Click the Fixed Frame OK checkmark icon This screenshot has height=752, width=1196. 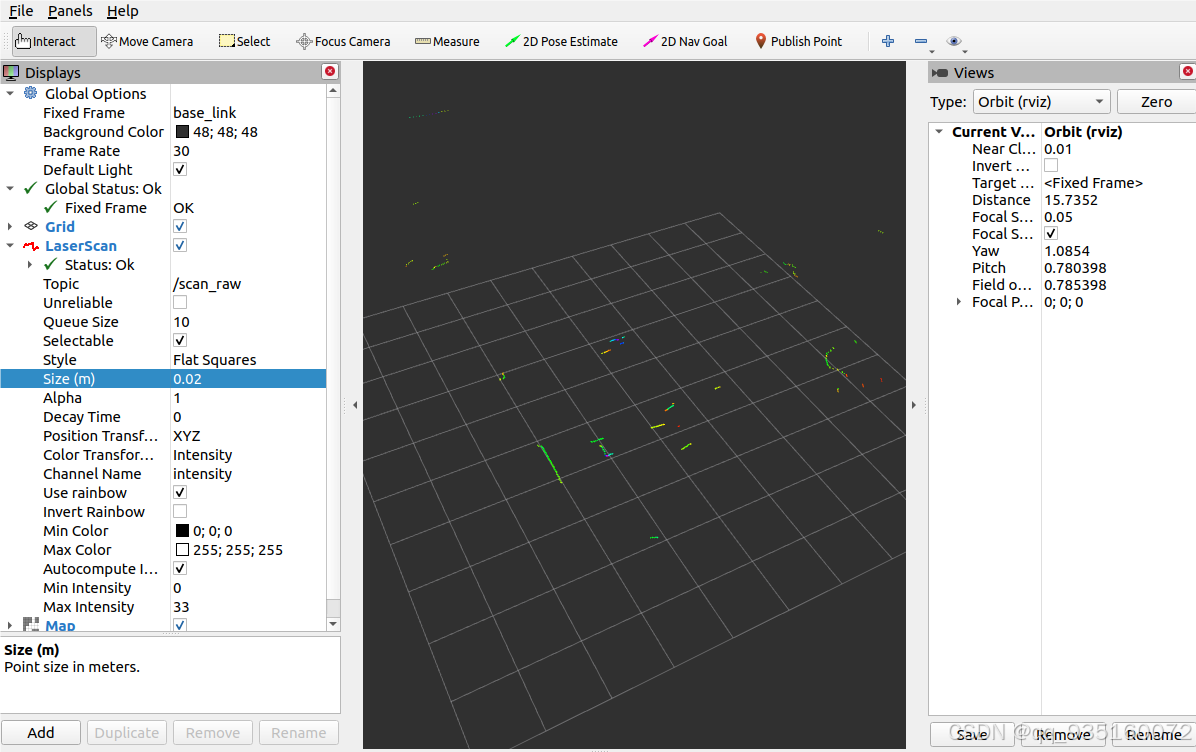[x=50, y=207]
